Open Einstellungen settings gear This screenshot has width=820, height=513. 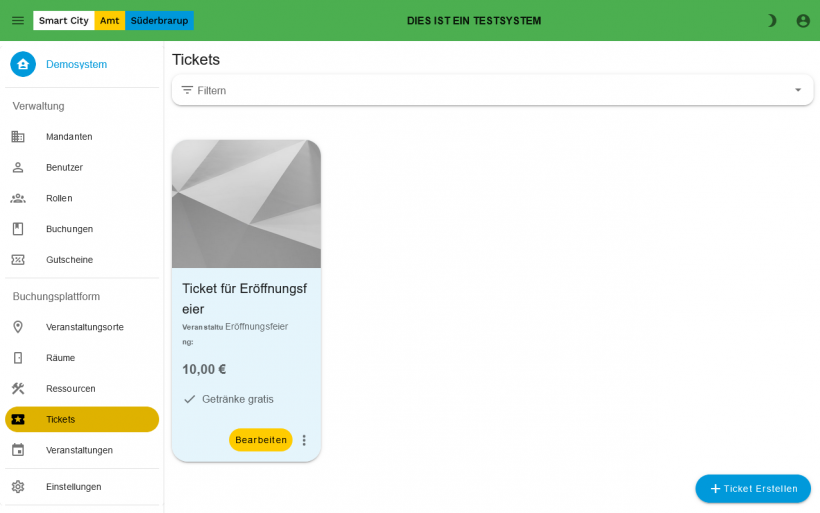(x=18, y=487)
